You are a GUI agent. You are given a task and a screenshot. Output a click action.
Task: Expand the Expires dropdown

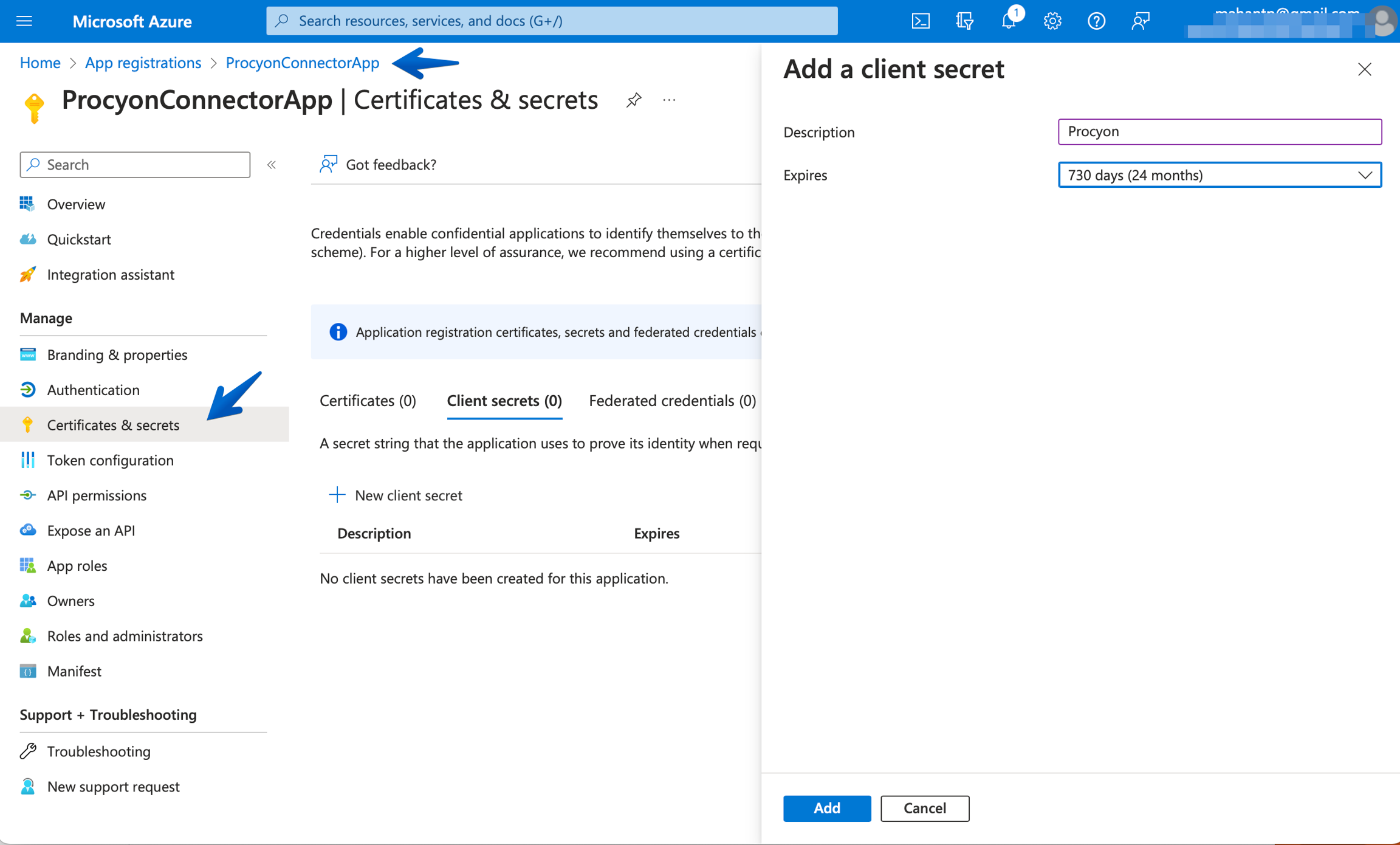tap(1220, 175)
